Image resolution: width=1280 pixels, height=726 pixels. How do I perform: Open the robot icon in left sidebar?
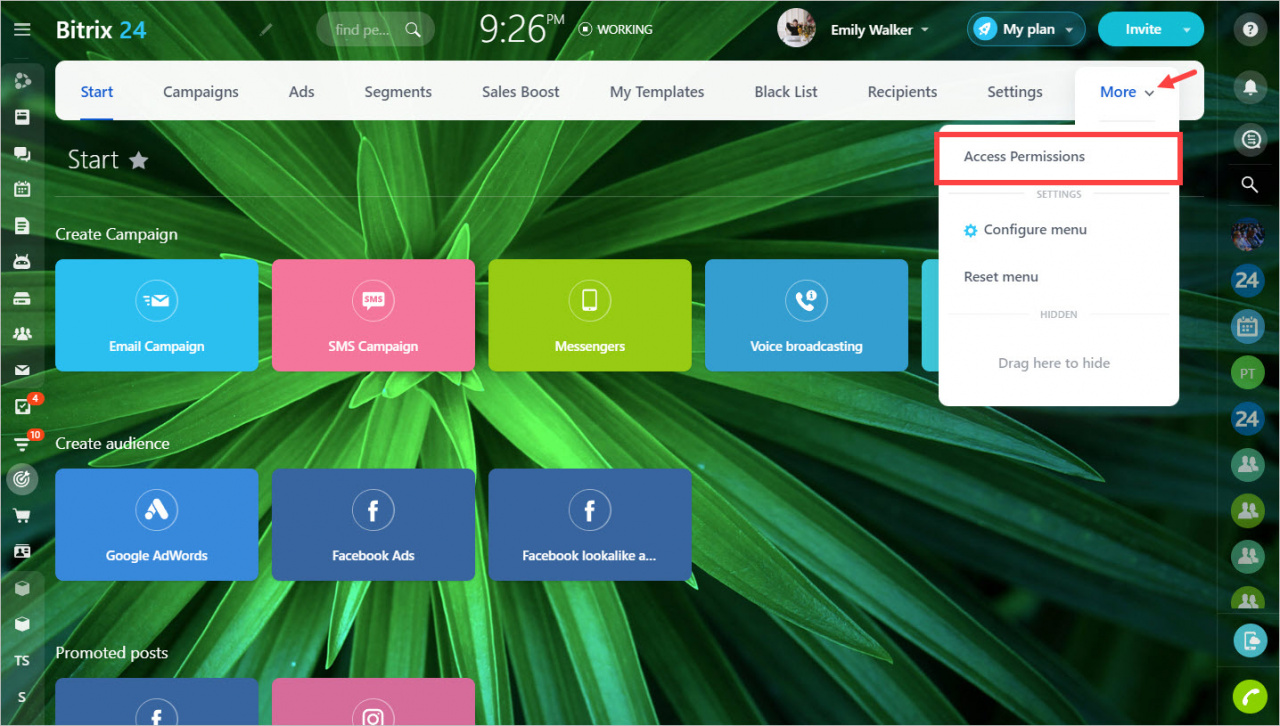(x=22, y=261)
